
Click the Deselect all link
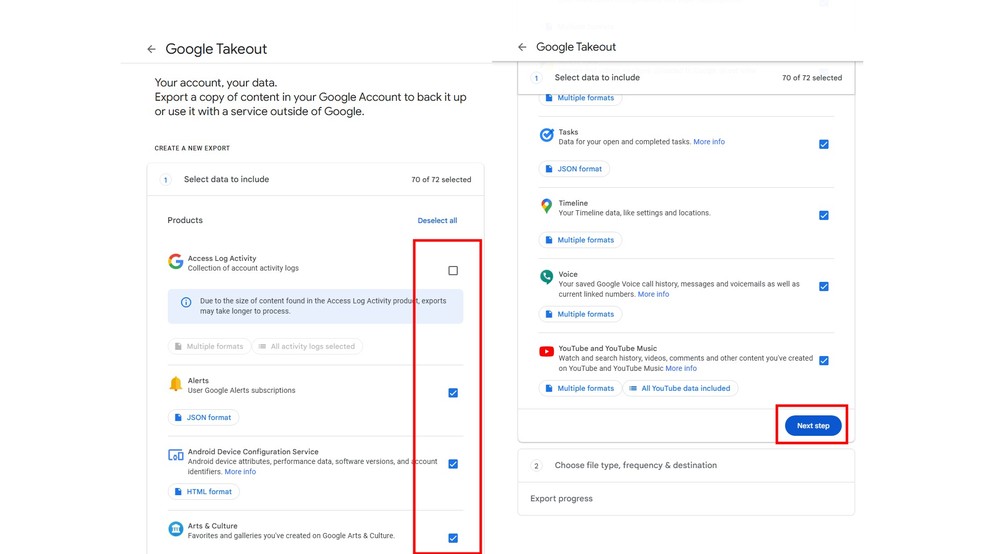click(x=437, y=220)
